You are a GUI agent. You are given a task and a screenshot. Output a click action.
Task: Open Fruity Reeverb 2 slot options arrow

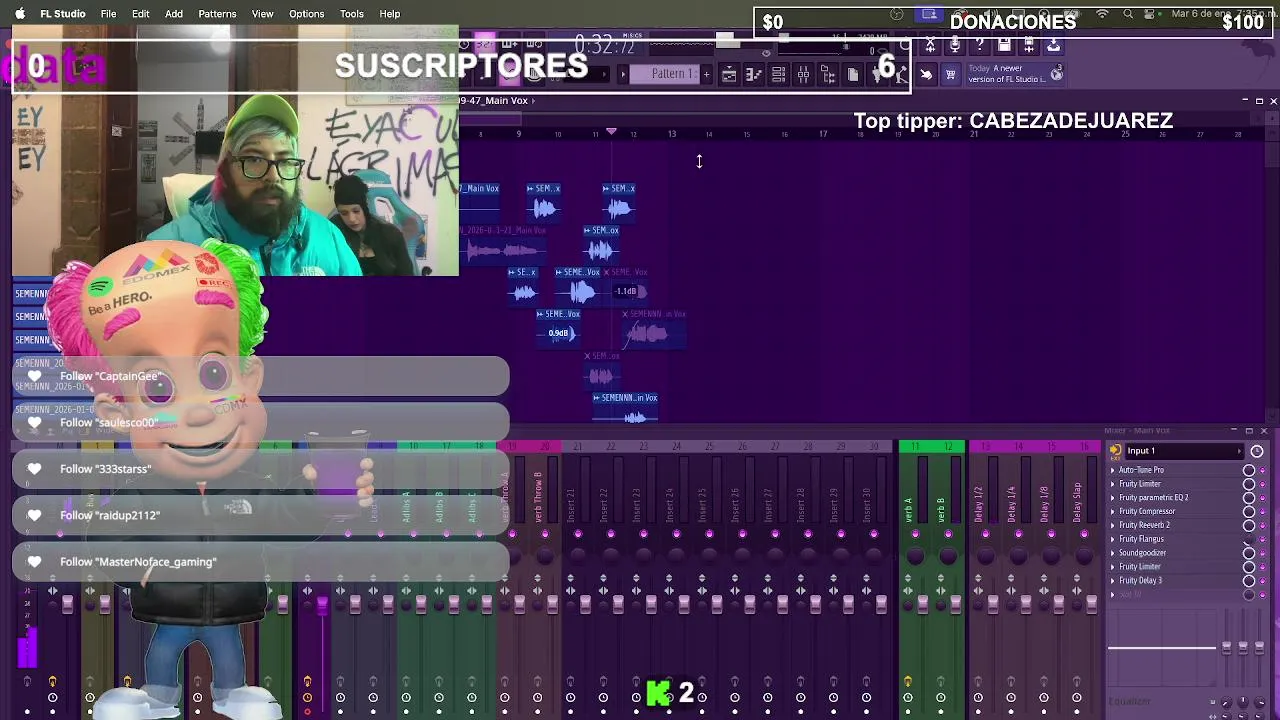(1113, 525)
